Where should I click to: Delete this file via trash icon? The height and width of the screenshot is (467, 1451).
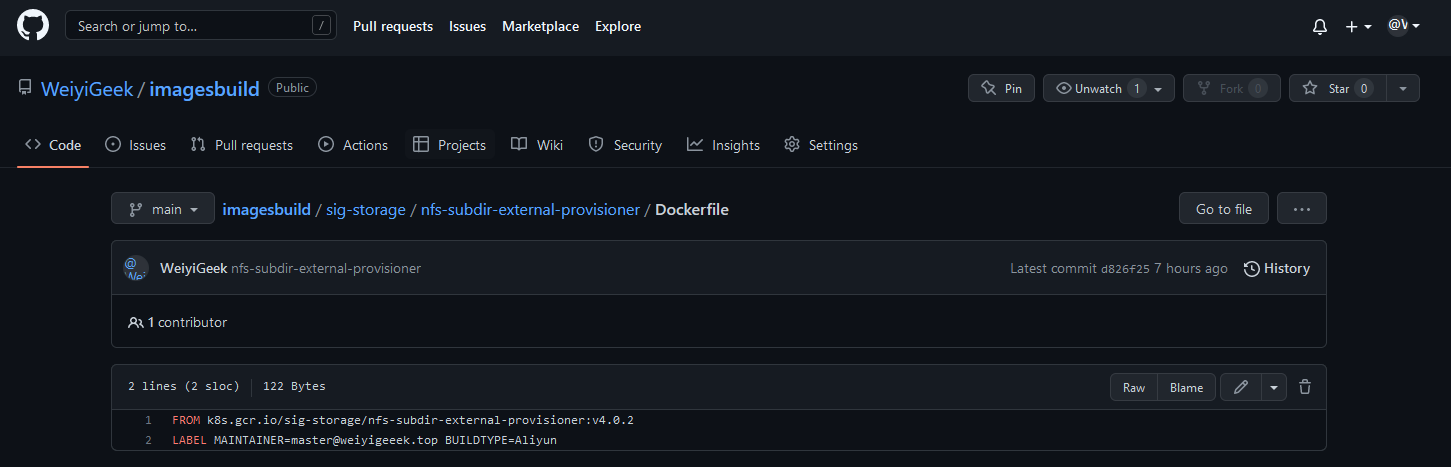point(1305,387)
